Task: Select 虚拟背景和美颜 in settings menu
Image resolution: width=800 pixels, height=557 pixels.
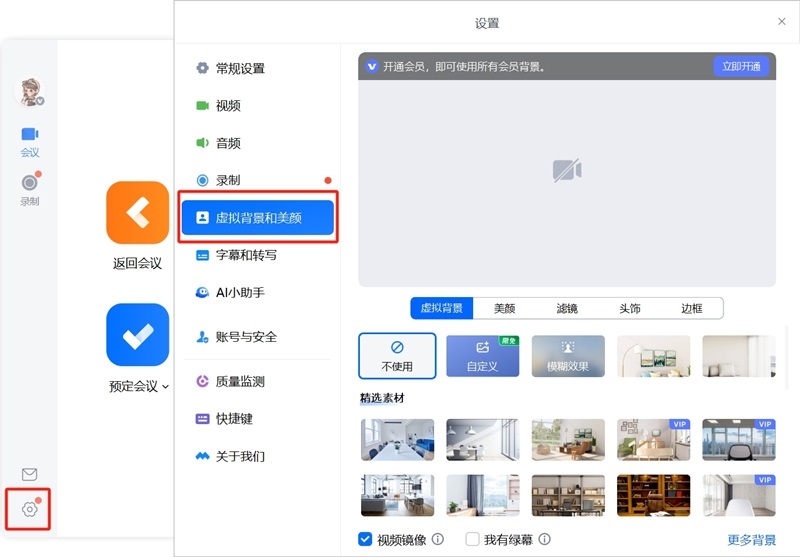Action: tap(258, 218)
